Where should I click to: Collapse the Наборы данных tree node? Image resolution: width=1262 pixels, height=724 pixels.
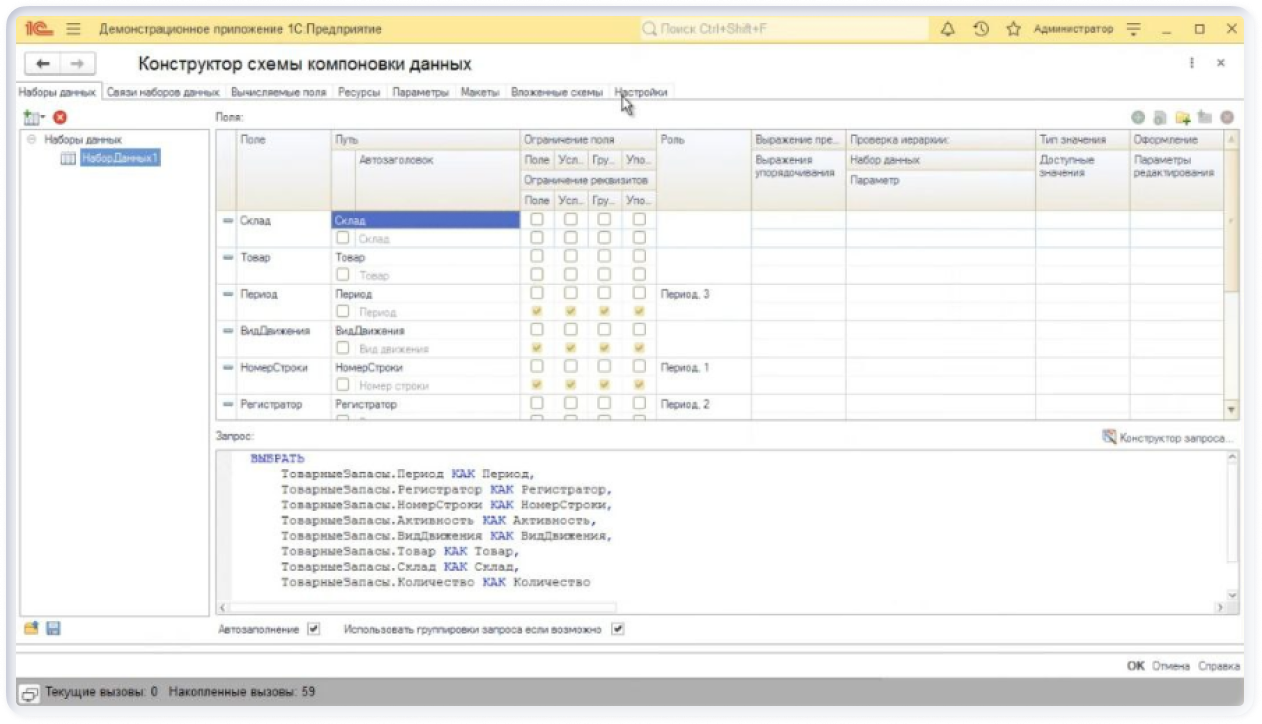[32, 140]
